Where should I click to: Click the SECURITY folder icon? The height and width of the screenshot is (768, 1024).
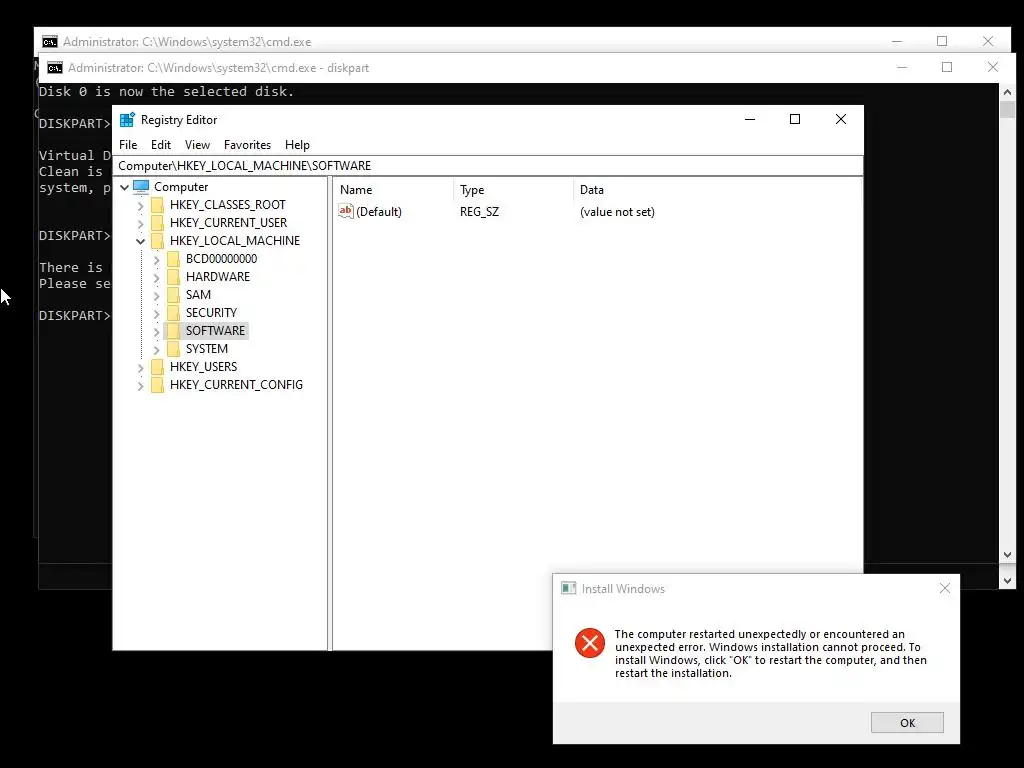173,313
